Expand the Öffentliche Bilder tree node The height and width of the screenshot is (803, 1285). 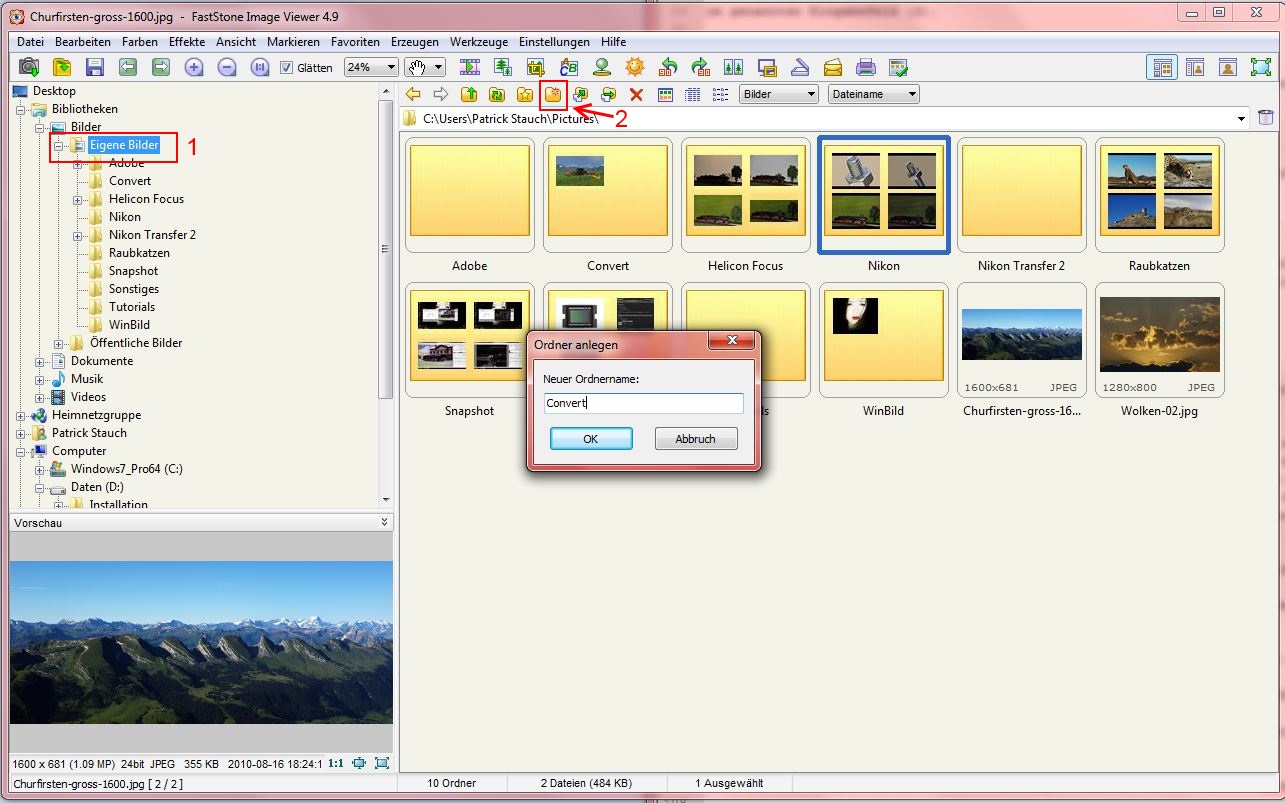(x=59, y=343)
